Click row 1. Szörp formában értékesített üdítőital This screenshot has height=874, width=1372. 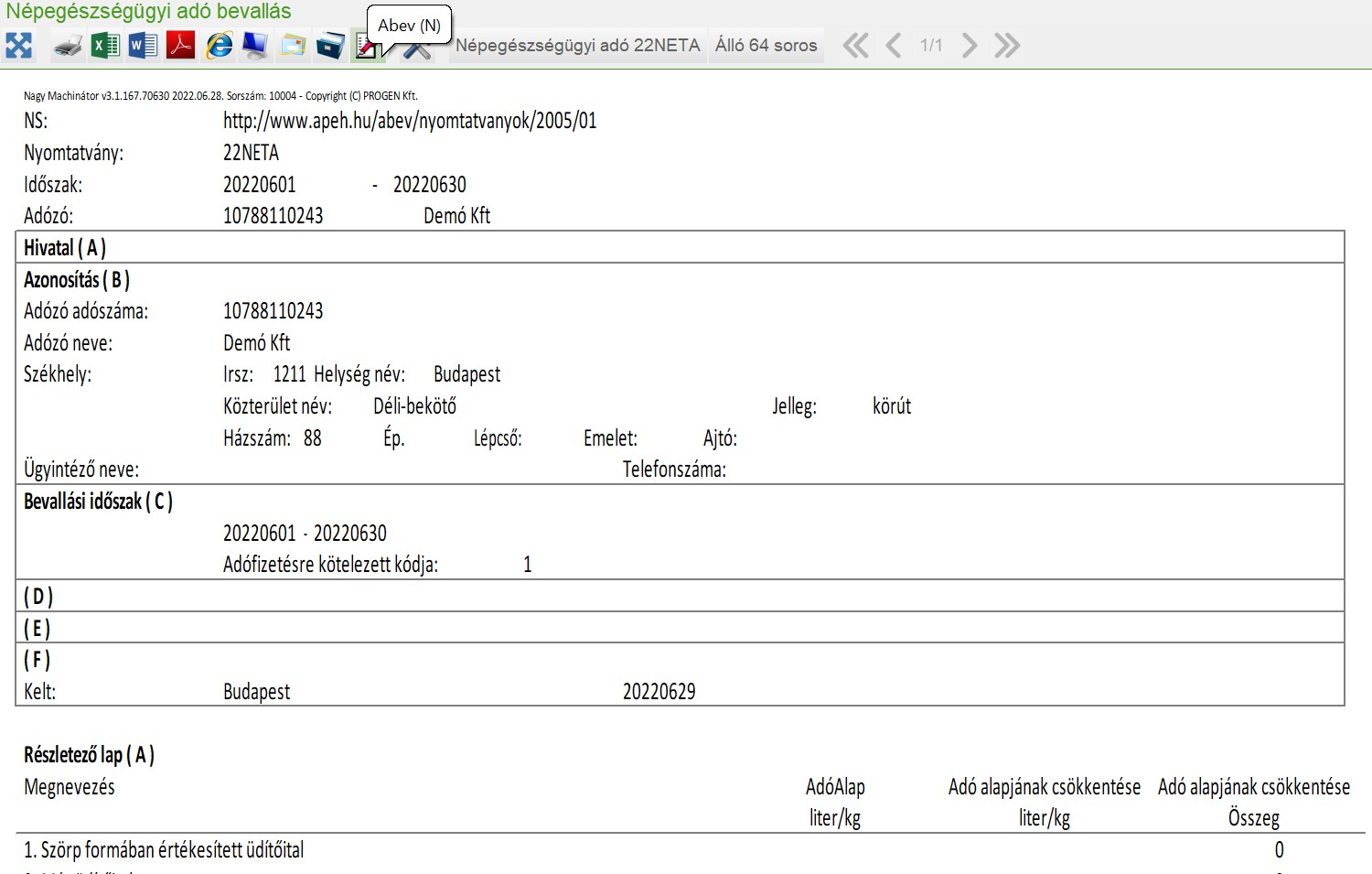point(164,850)
